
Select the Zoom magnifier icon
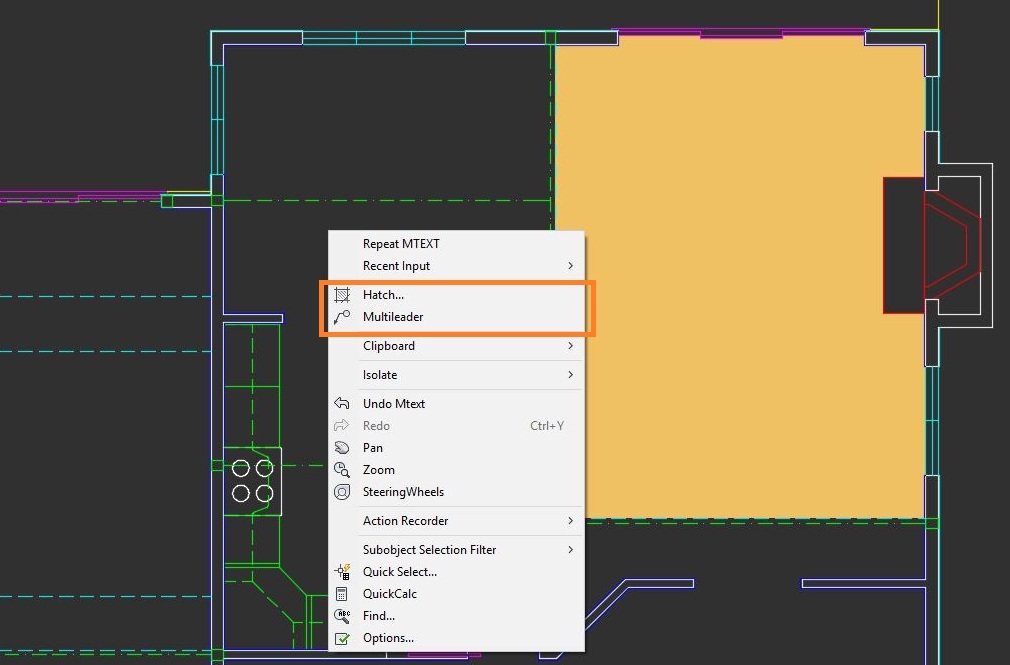coord(342,470)
